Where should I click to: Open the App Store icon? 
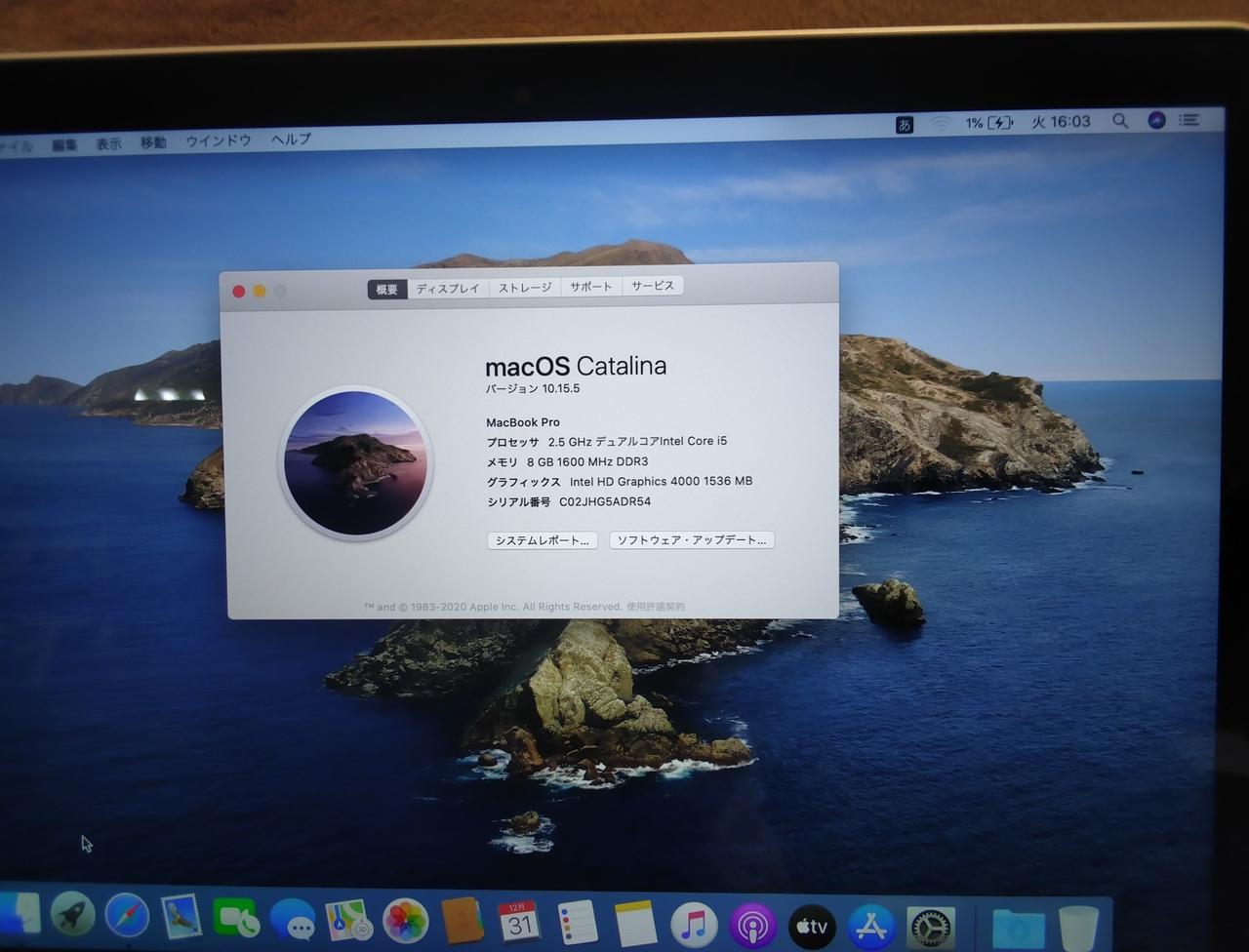tap(870, 927)
